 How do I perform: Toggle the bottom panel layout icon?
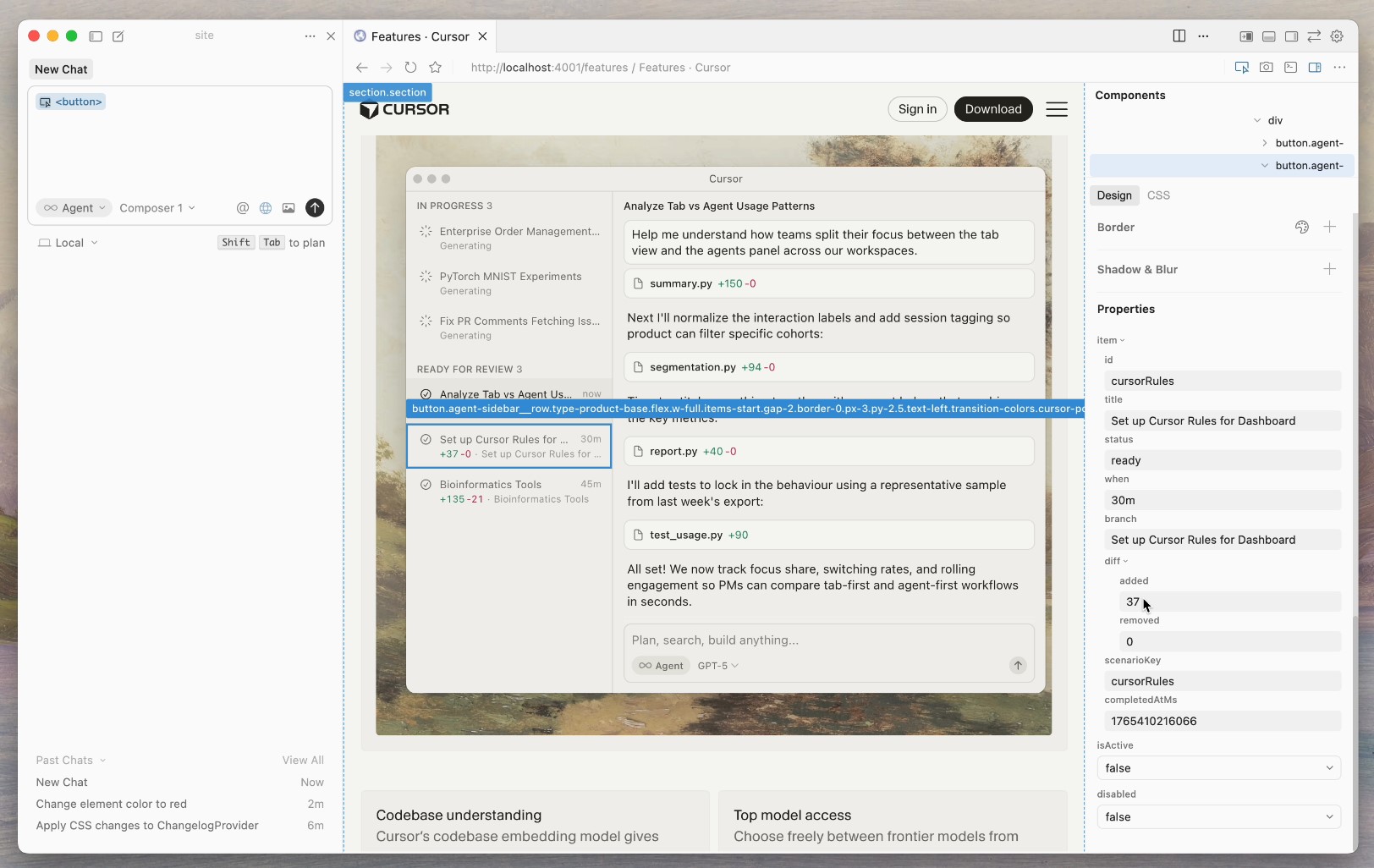[x=1268, y=36]
